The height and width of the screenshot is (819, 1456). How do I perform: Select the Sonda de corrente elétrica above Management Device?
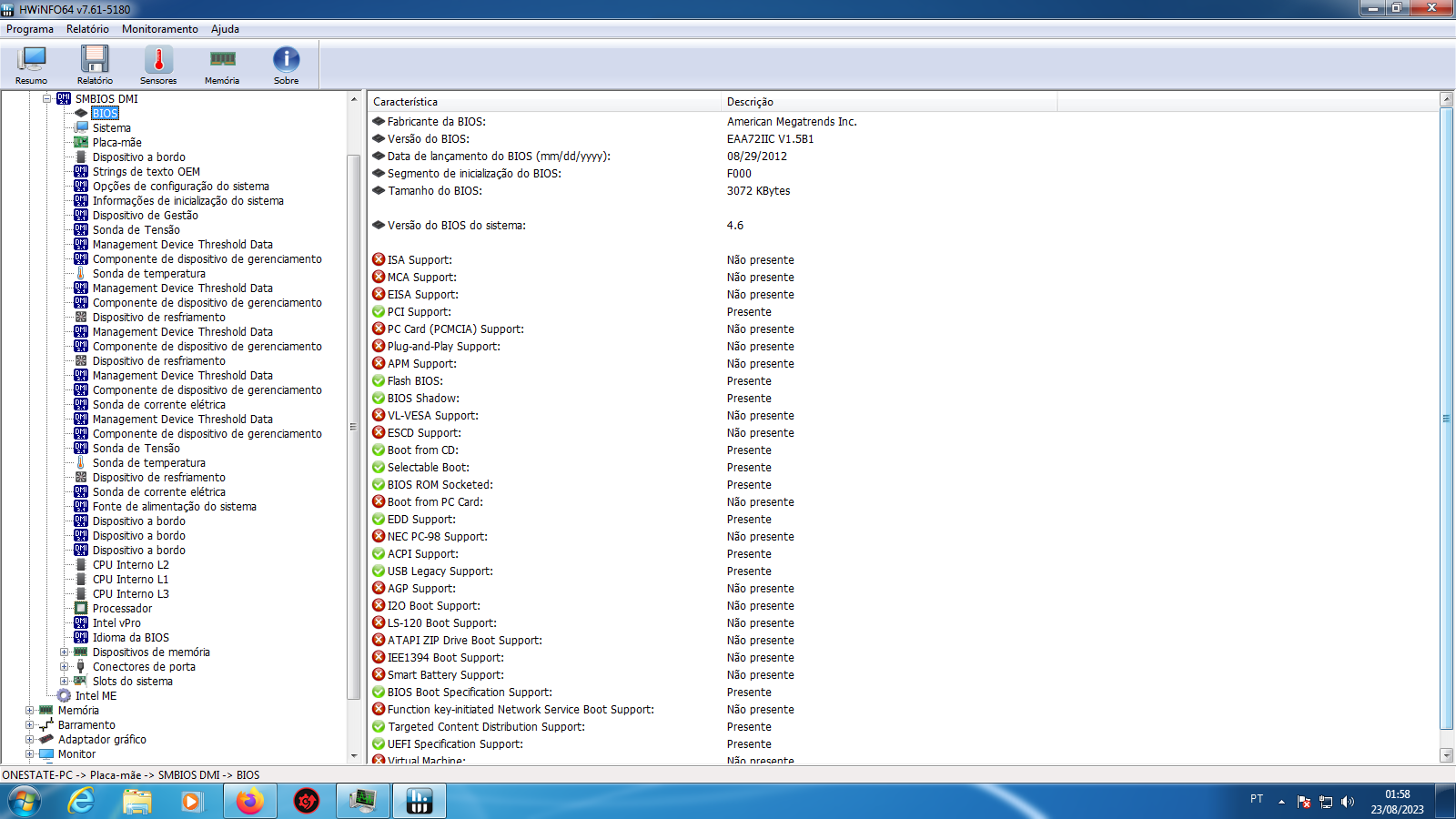point(158,405)
